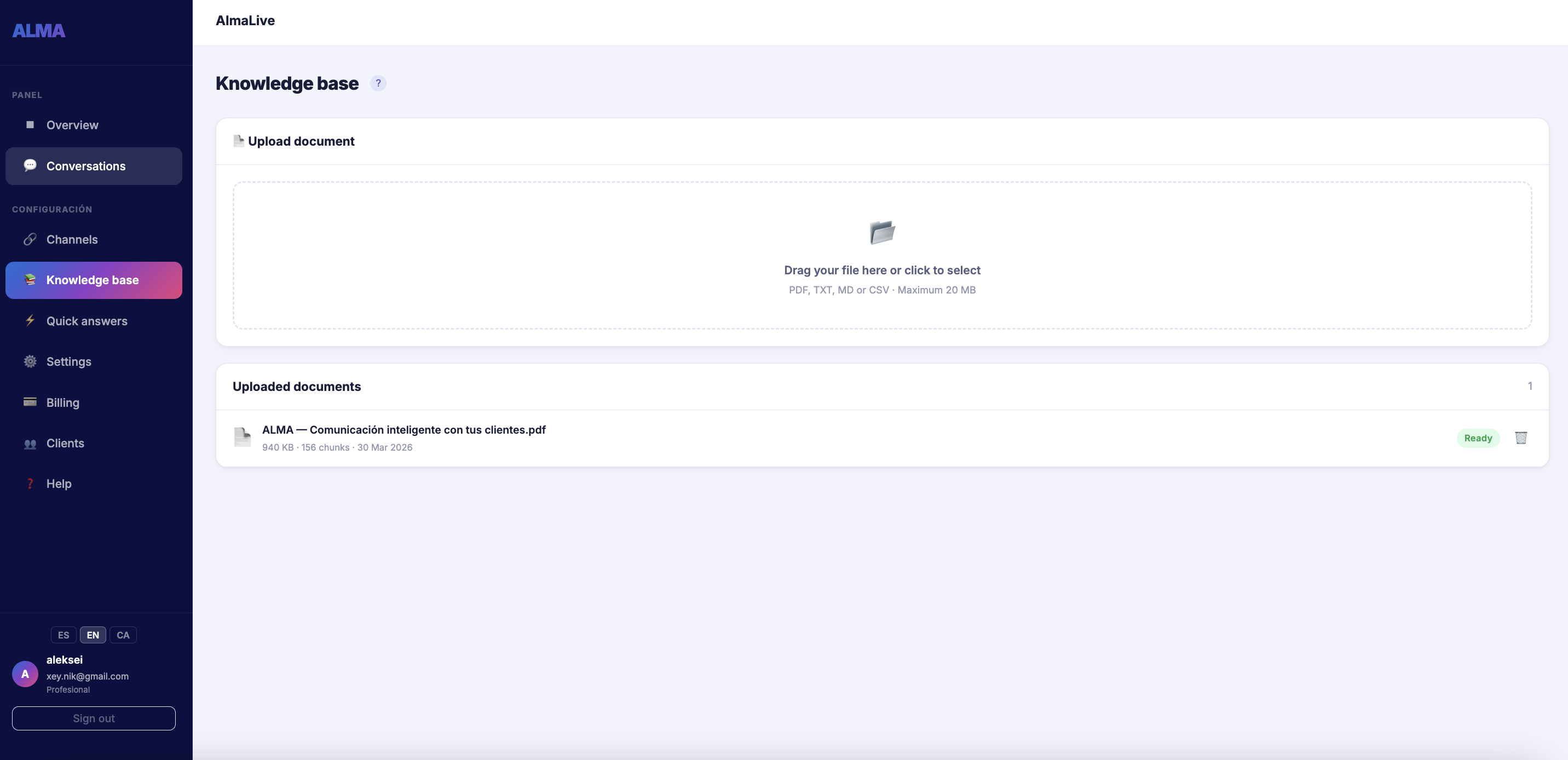
Task: Click the file drop zone to select a document
Action: coord(882,256)
